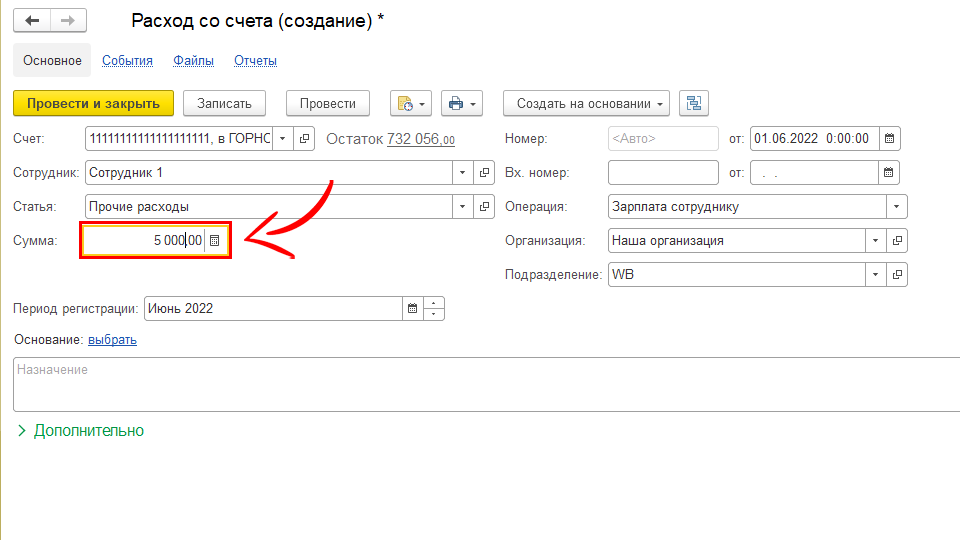Open the Подразделение dropdown list
This screenshot has width=960, height=540.
point(876,274)
